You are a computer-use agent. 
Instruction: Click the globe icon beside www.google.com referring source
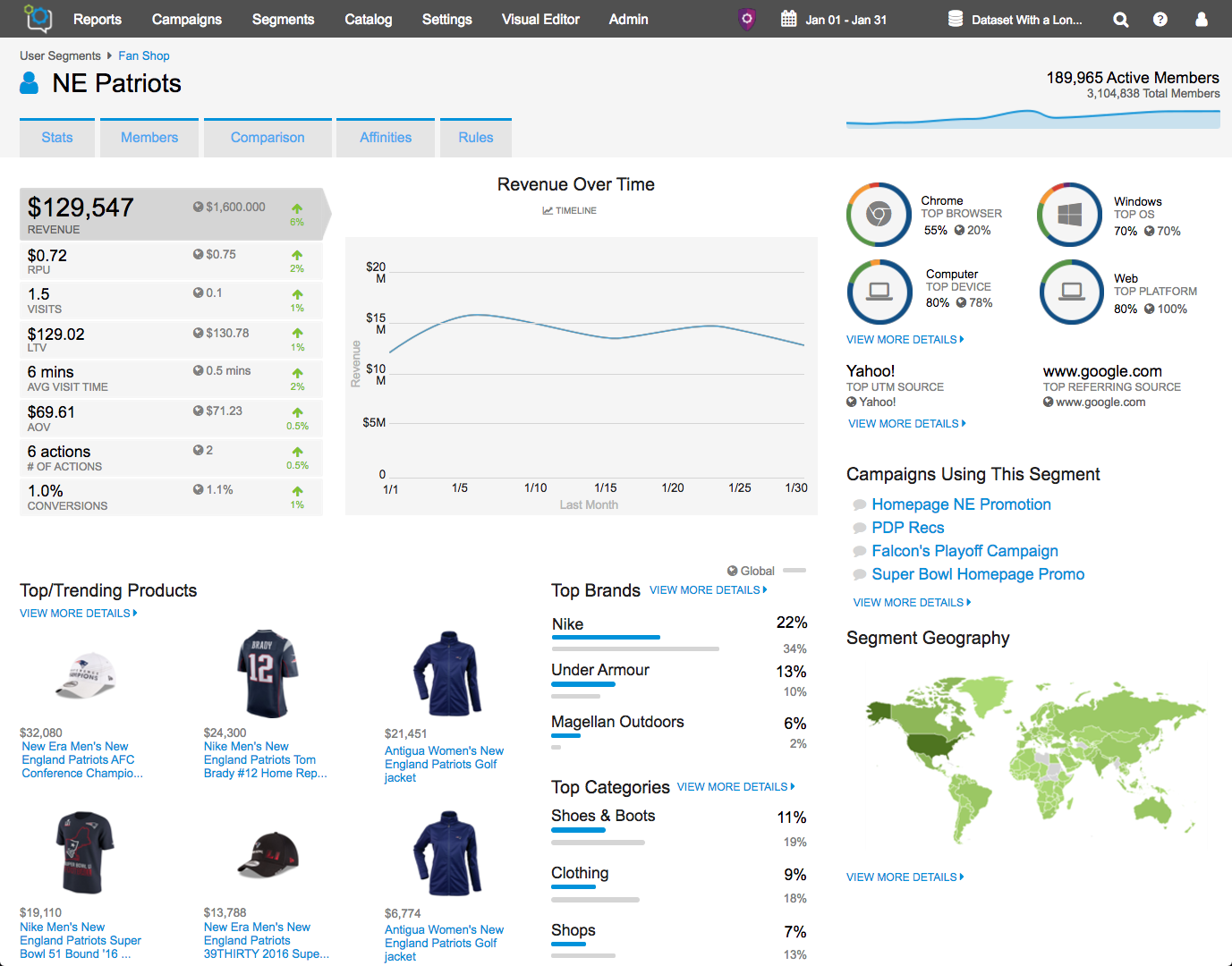[1048, 402]
